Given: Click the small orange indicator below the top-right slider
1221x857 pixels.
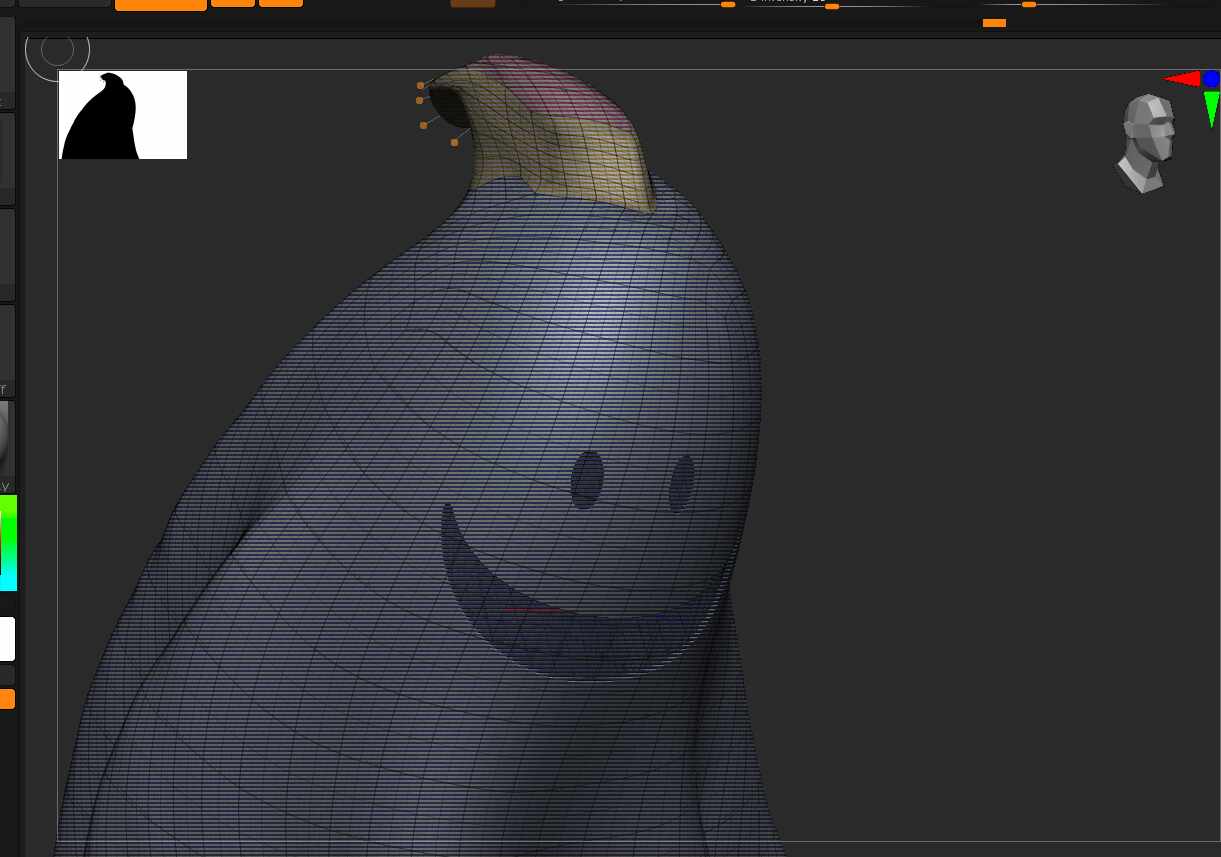Looking at the screenshot, I should [994, 23].
